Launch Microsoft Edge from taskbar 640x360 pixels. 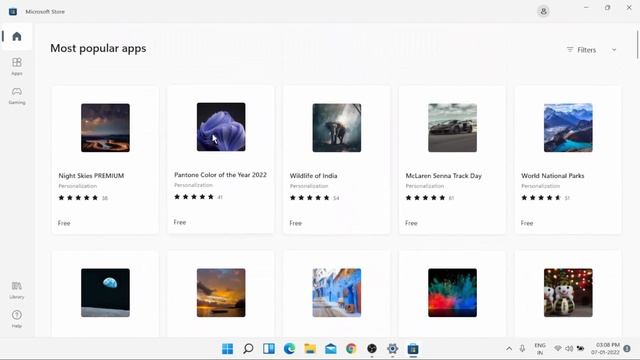click(289, 349)
